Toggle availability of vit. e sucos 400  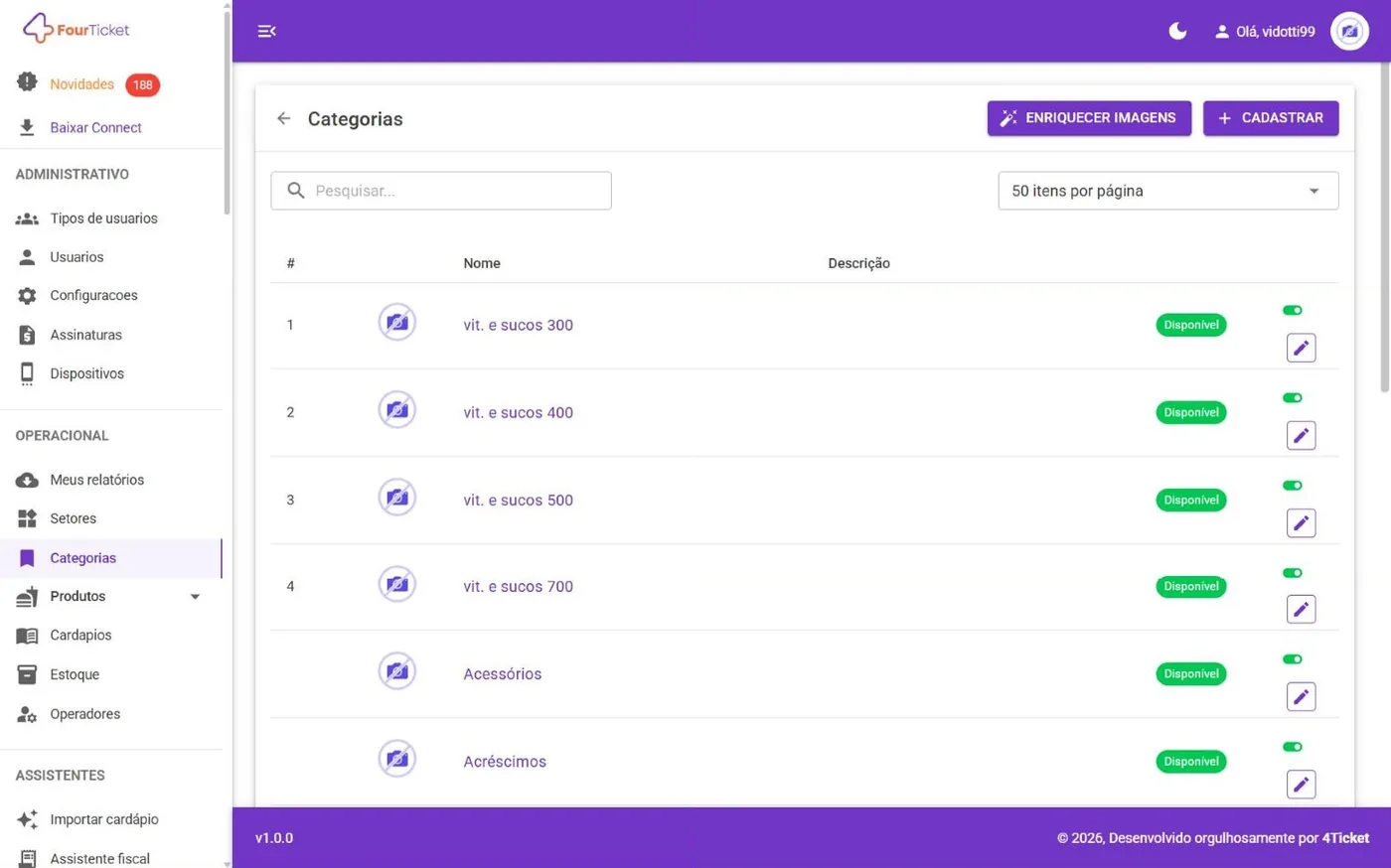pos(1292,397)
